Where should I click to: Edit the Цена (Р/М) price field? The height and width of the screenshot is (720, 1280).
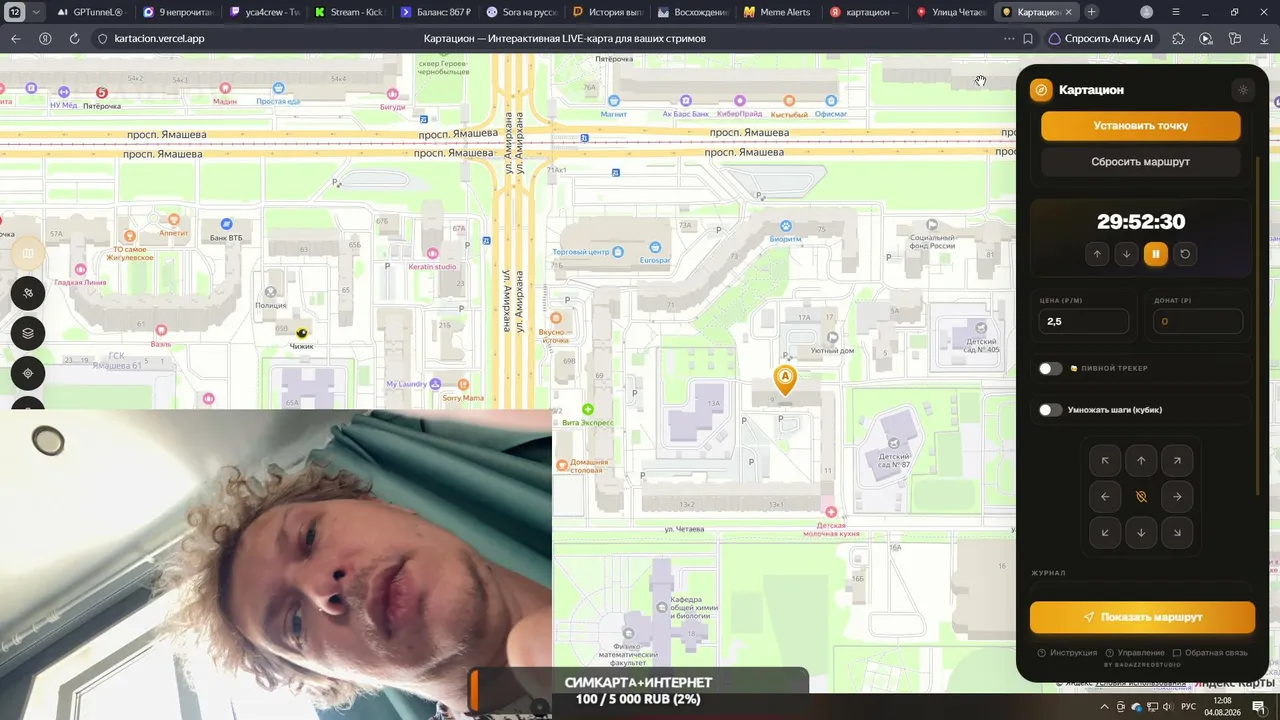pyautogui.click(x=1084, y=321)
